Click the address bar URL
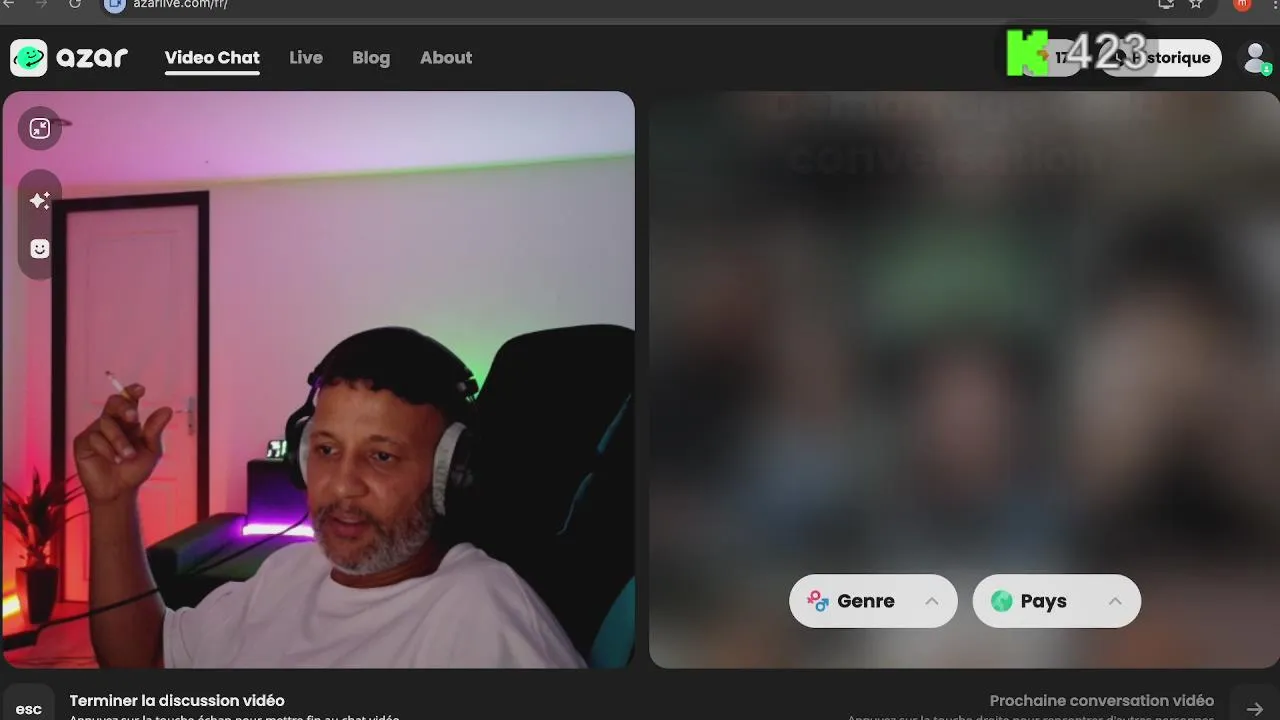The image size is (1280, 720). tap(180, 4)
